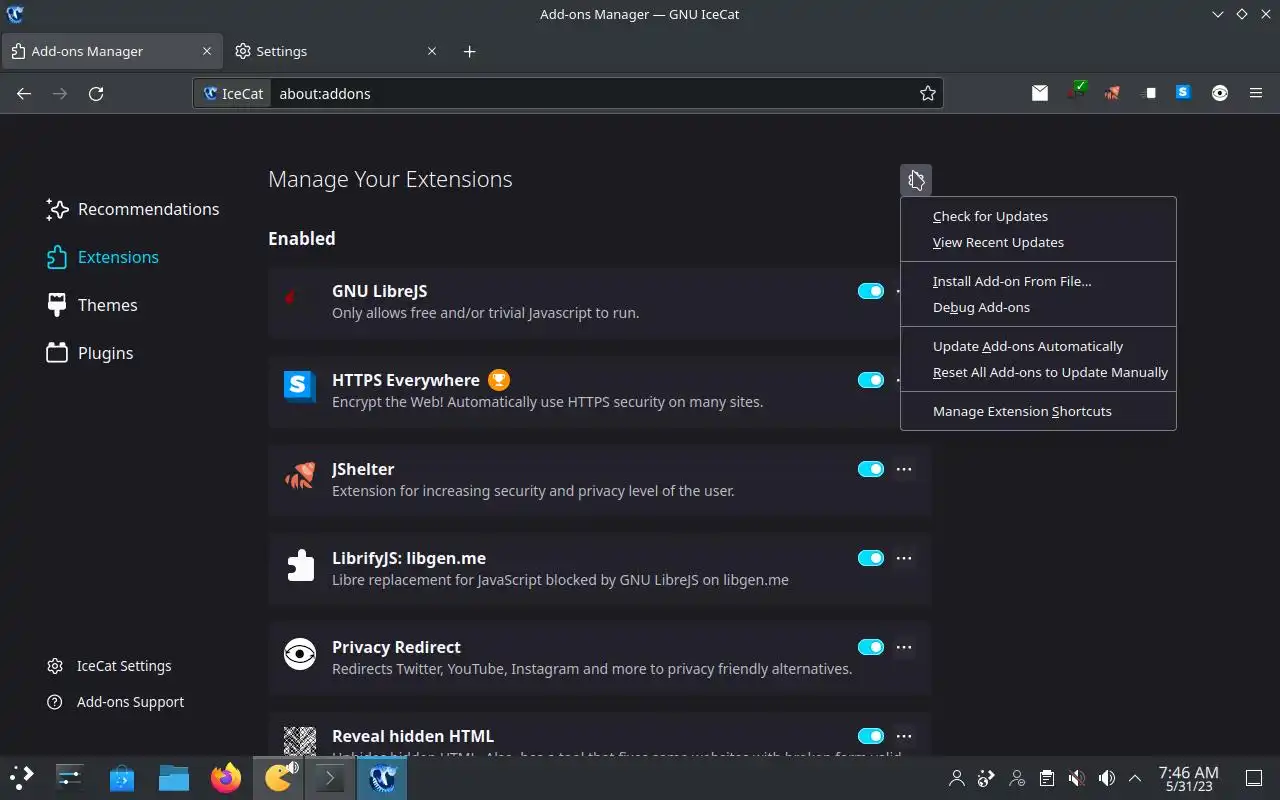Viewport: 1280px width, 800px height.
Task: Select Check for Updates menu item
Action: click(x=1038, y=216)
